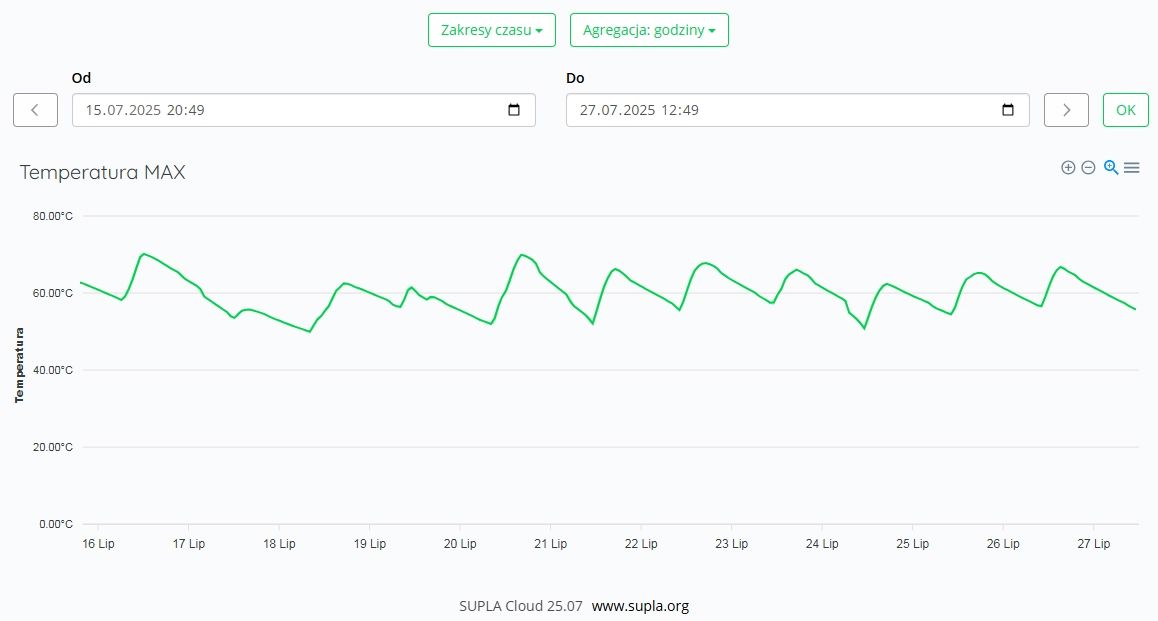
Task: Click the Do date field 27.07.2025 12:49
Action: (798, 110)
